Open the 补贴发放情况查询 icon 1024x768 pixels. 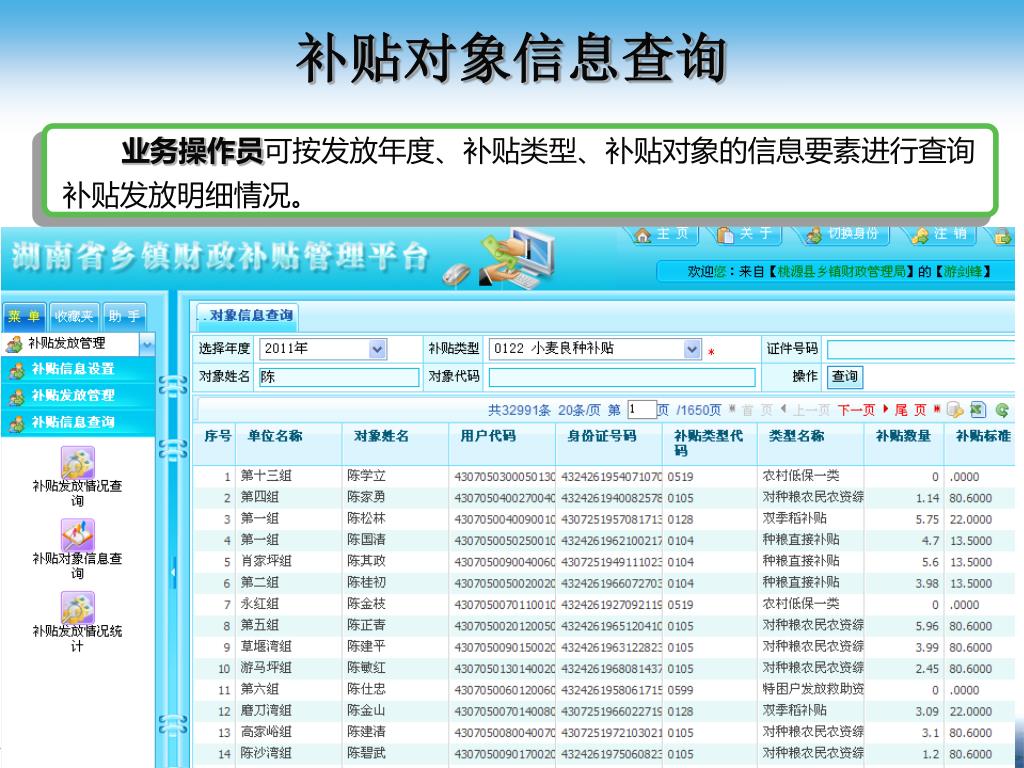78,463
